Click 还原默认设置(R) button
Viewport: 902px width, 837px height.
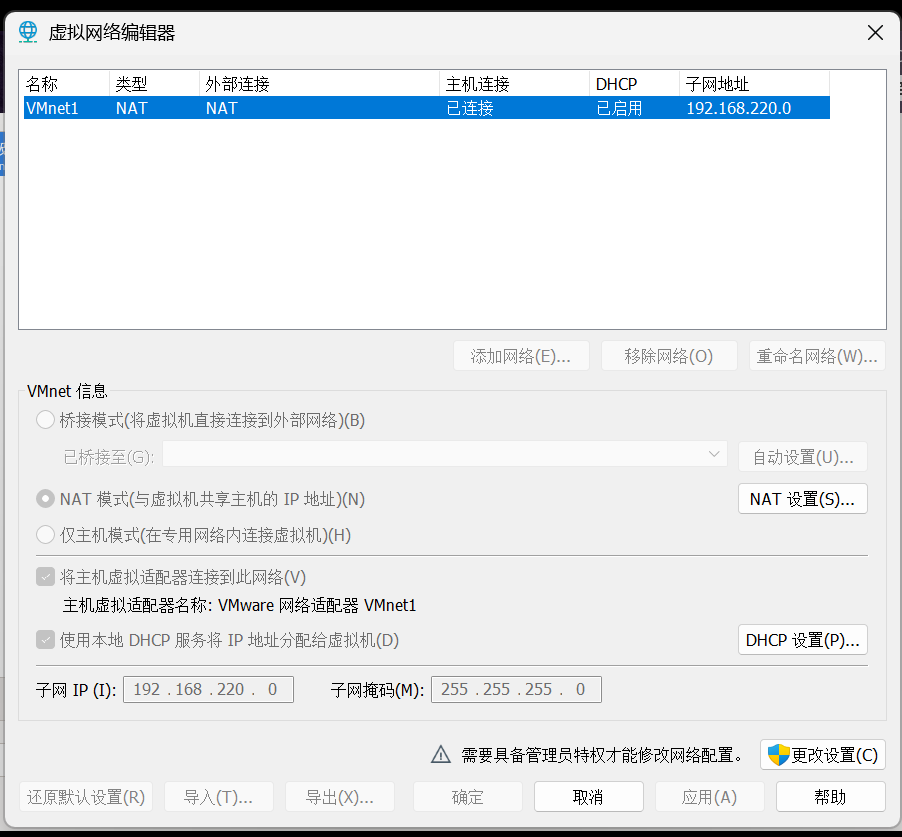[86, 797]
